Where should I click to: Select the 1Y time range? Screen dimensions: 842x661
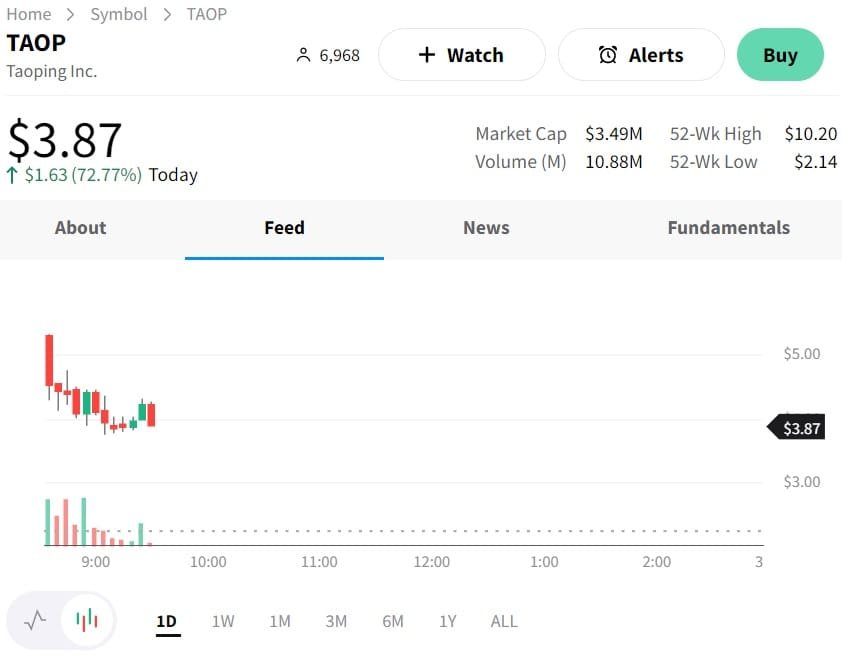(x=448, y=621)
